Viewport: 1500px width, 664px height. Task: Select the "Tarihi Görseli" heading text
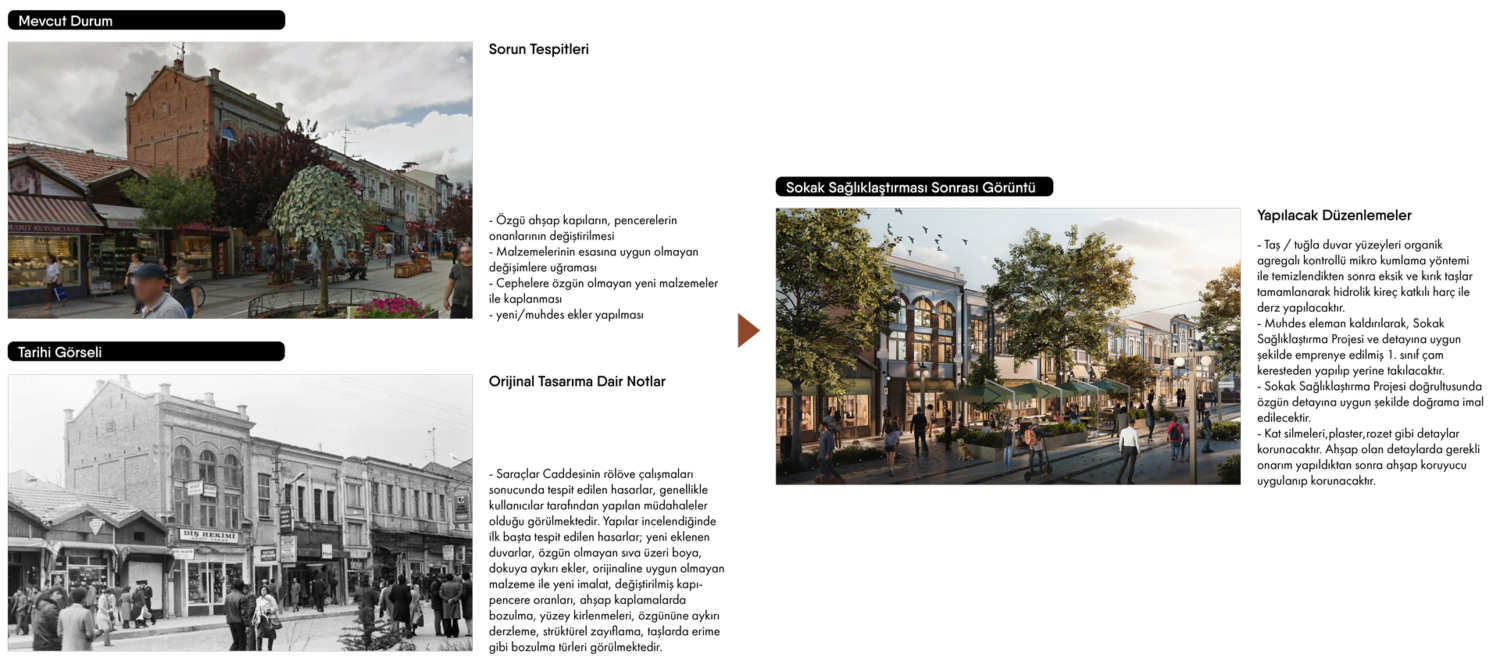[60, 353]
